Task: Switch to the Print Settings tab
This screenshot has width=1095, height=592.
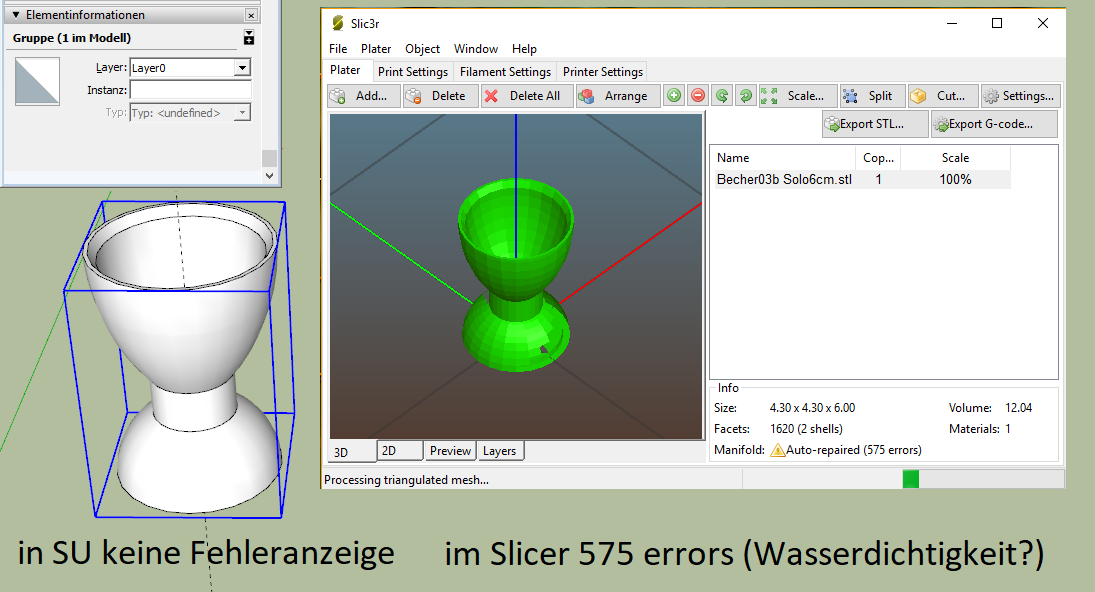Action: (413, 72)
